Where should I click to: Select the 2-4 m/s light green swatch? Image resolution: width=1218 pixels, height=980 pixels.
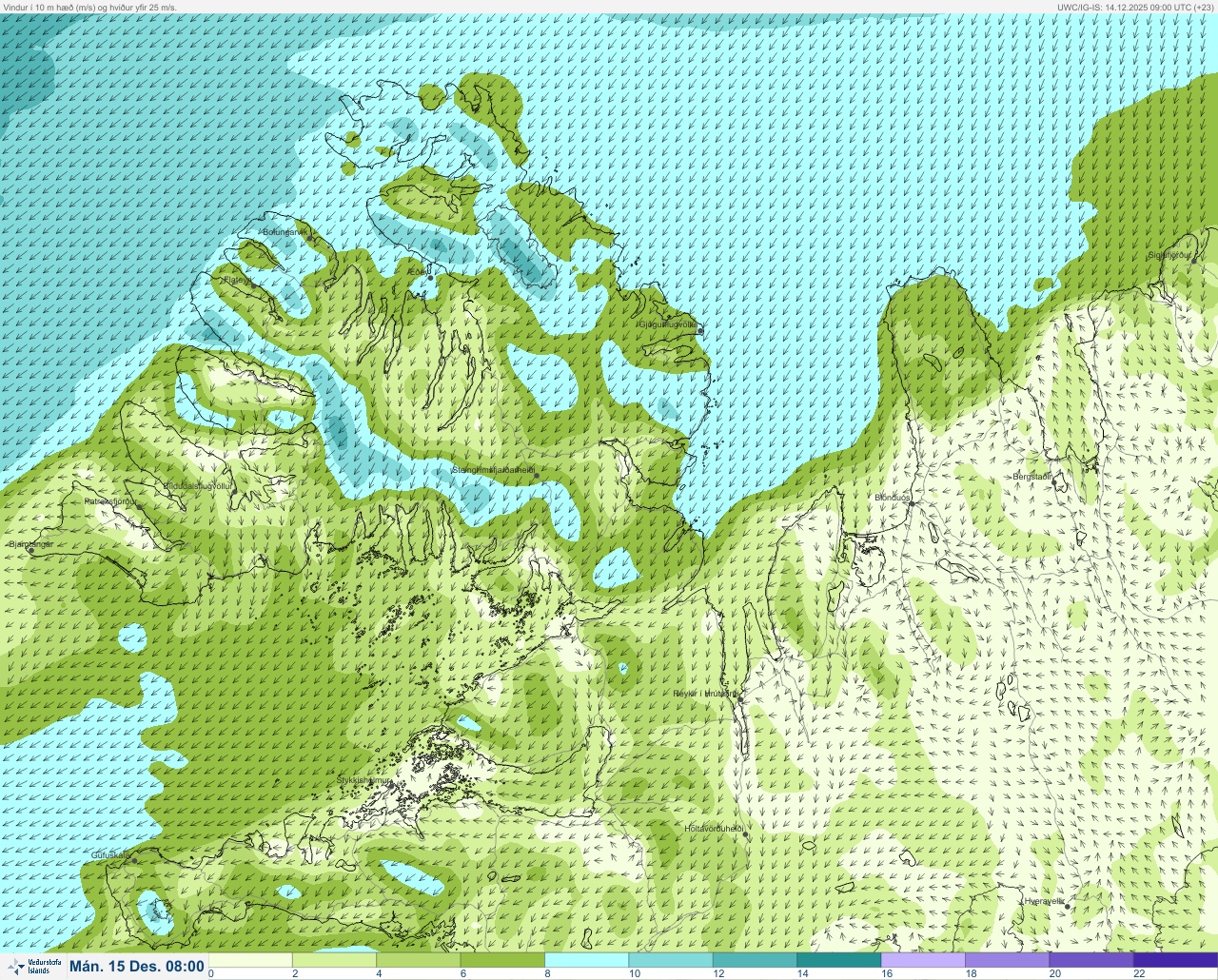click(334, 960)
